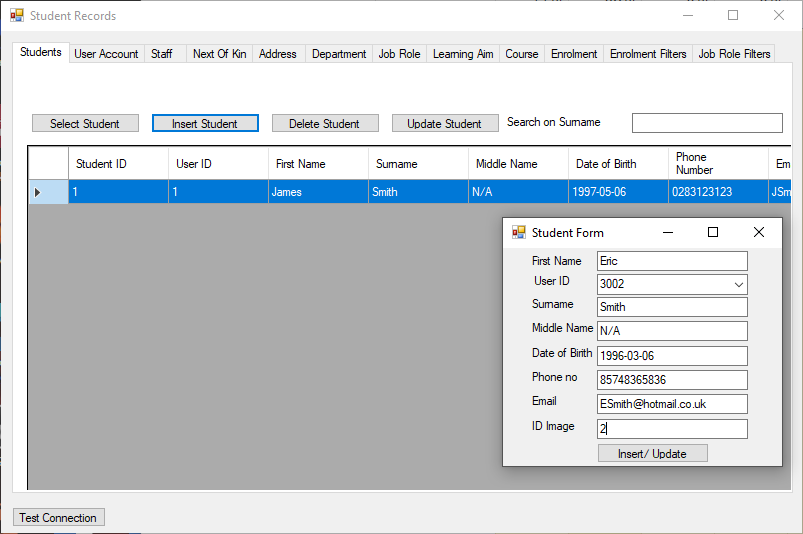Switch to the Job Role tab
The height and width of the screenshot is (534, 803).
point(399,54)
